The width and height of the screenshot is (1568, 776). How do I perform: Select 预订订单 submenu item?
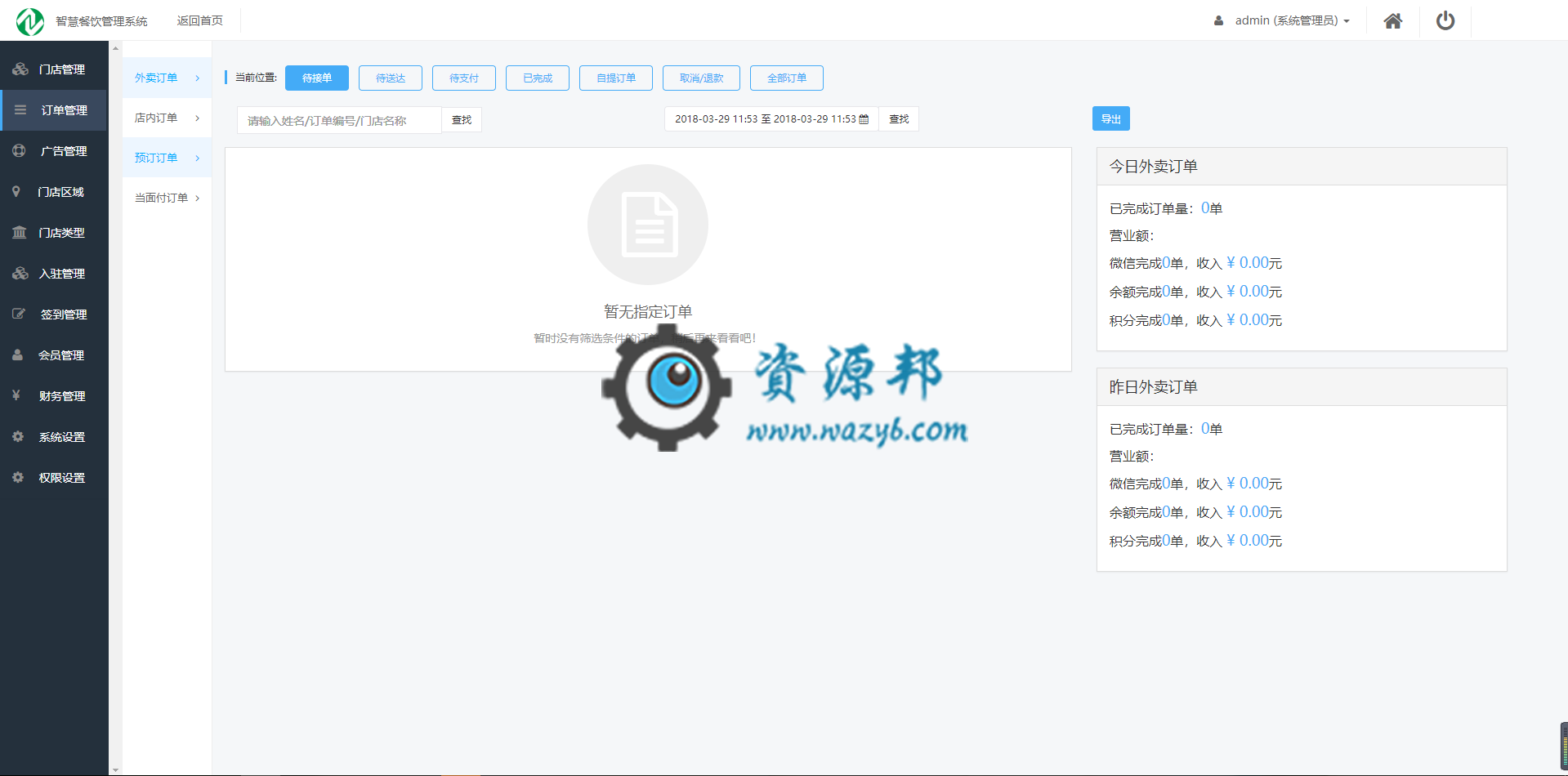167,158
